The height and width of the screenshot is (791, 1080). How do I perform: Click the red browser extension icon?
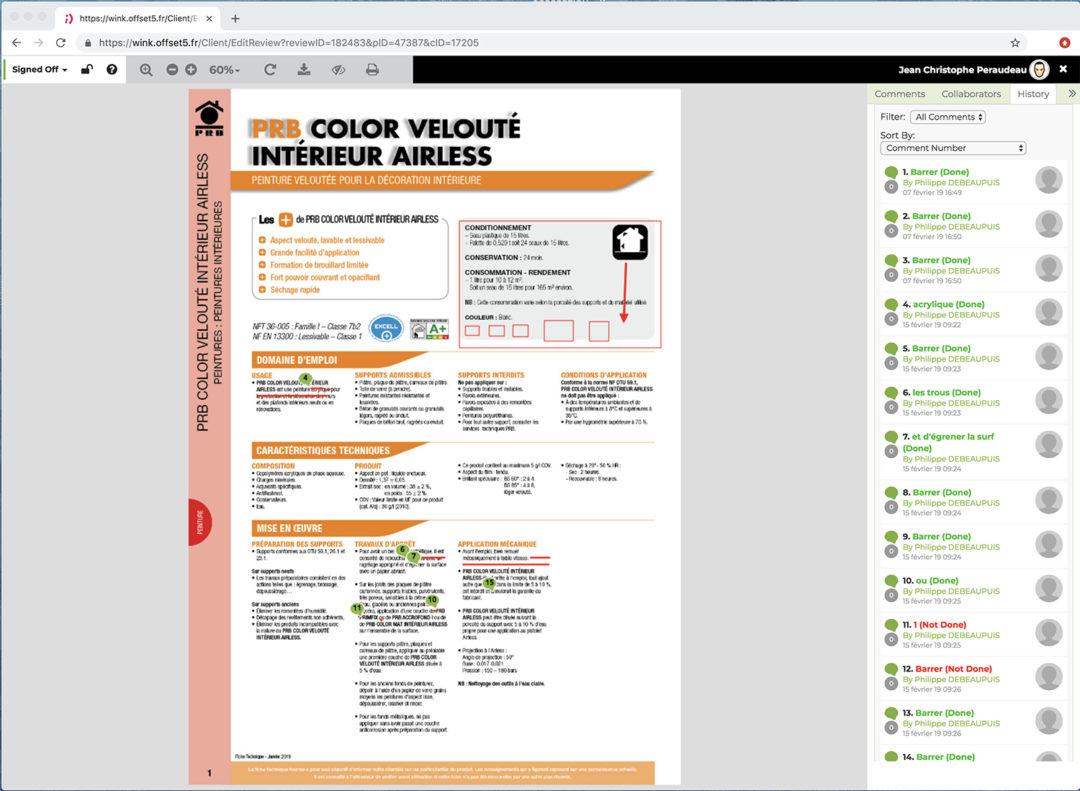pos(1064,43)
